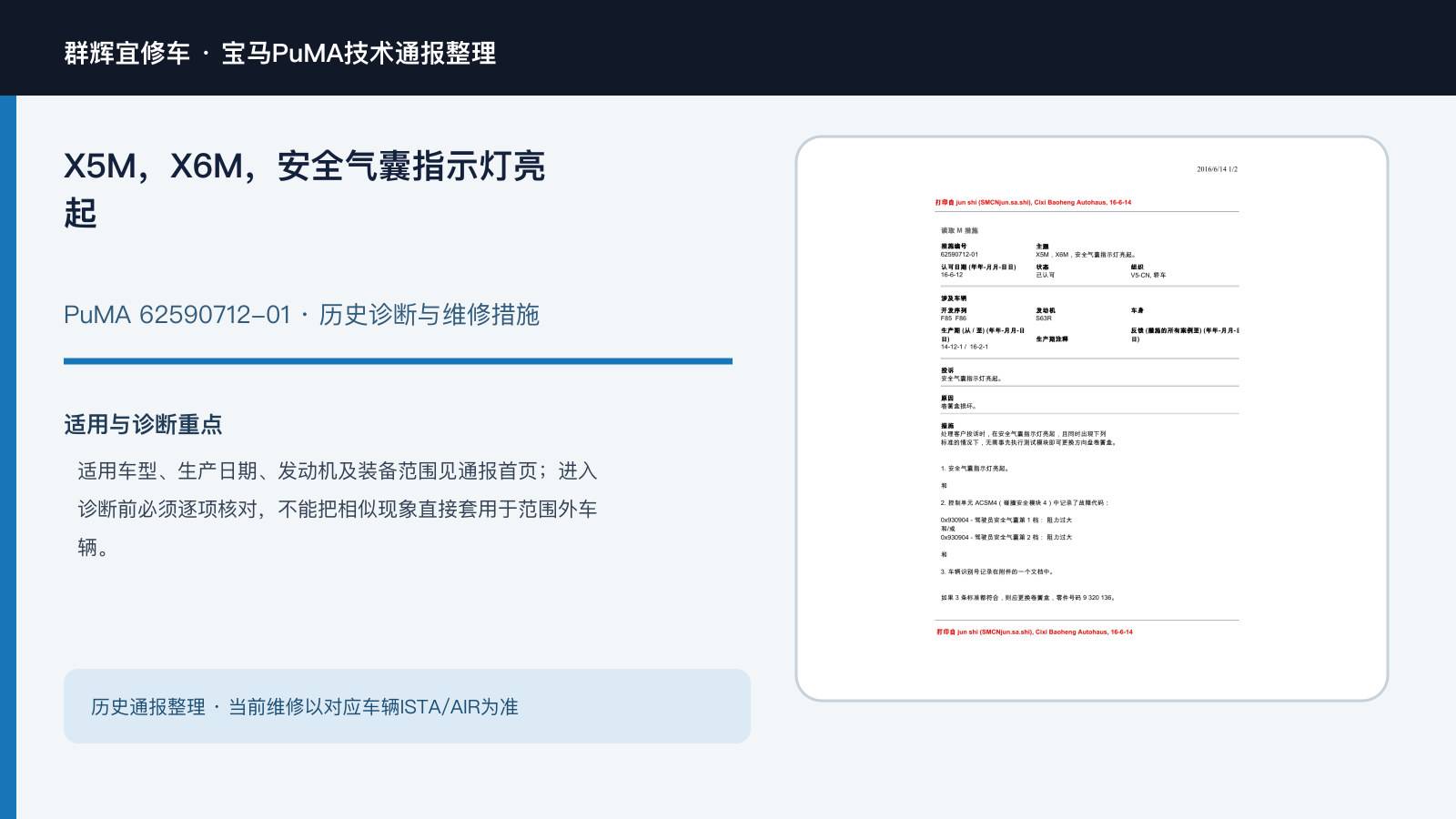Click the date 2016/6/14 1/2 in the document

tap(1217, 169)
